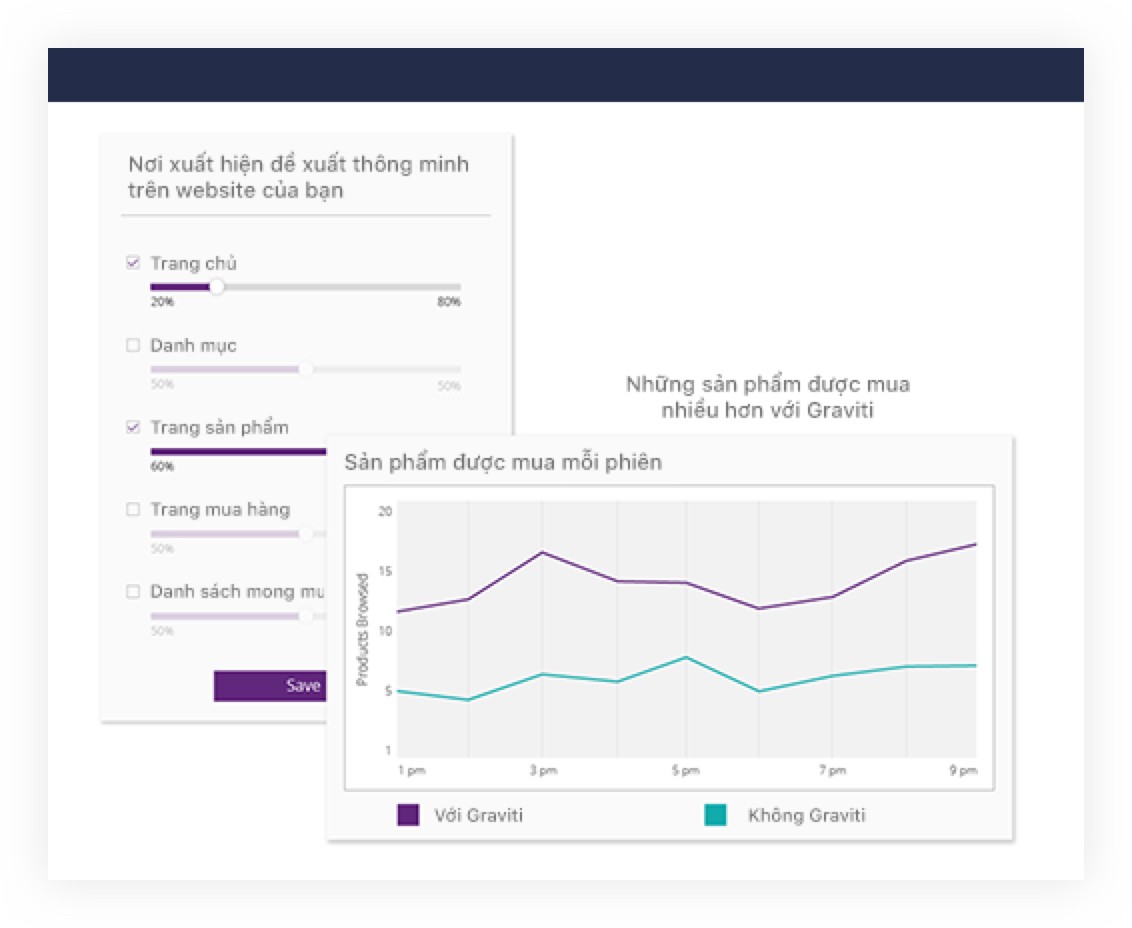This screenshot has height=928, width=1132.
Task: Click the 60% label under Trang sản phẩm
Action: click(x=162, y=467)
